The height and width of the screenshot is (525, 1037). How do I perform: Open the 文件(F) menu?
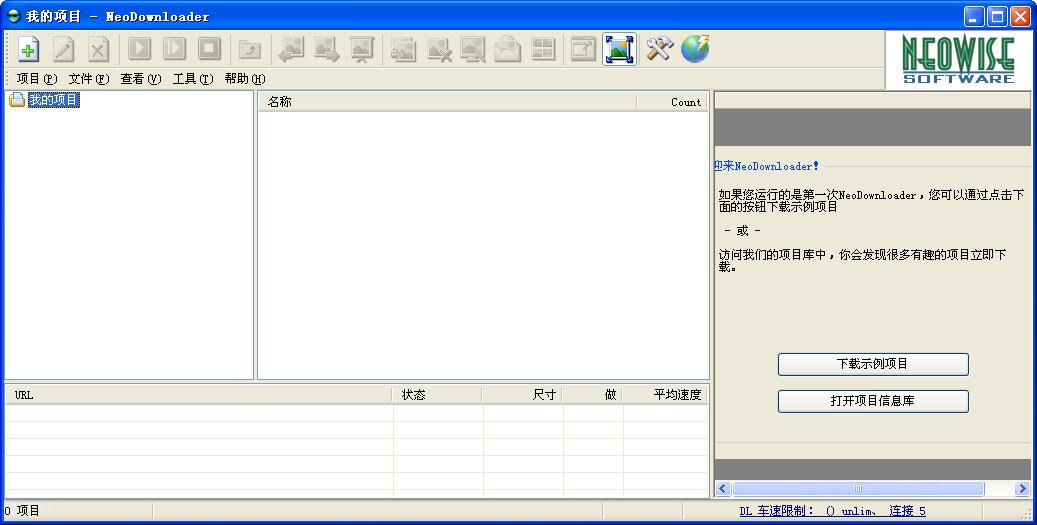pos(89,79)
